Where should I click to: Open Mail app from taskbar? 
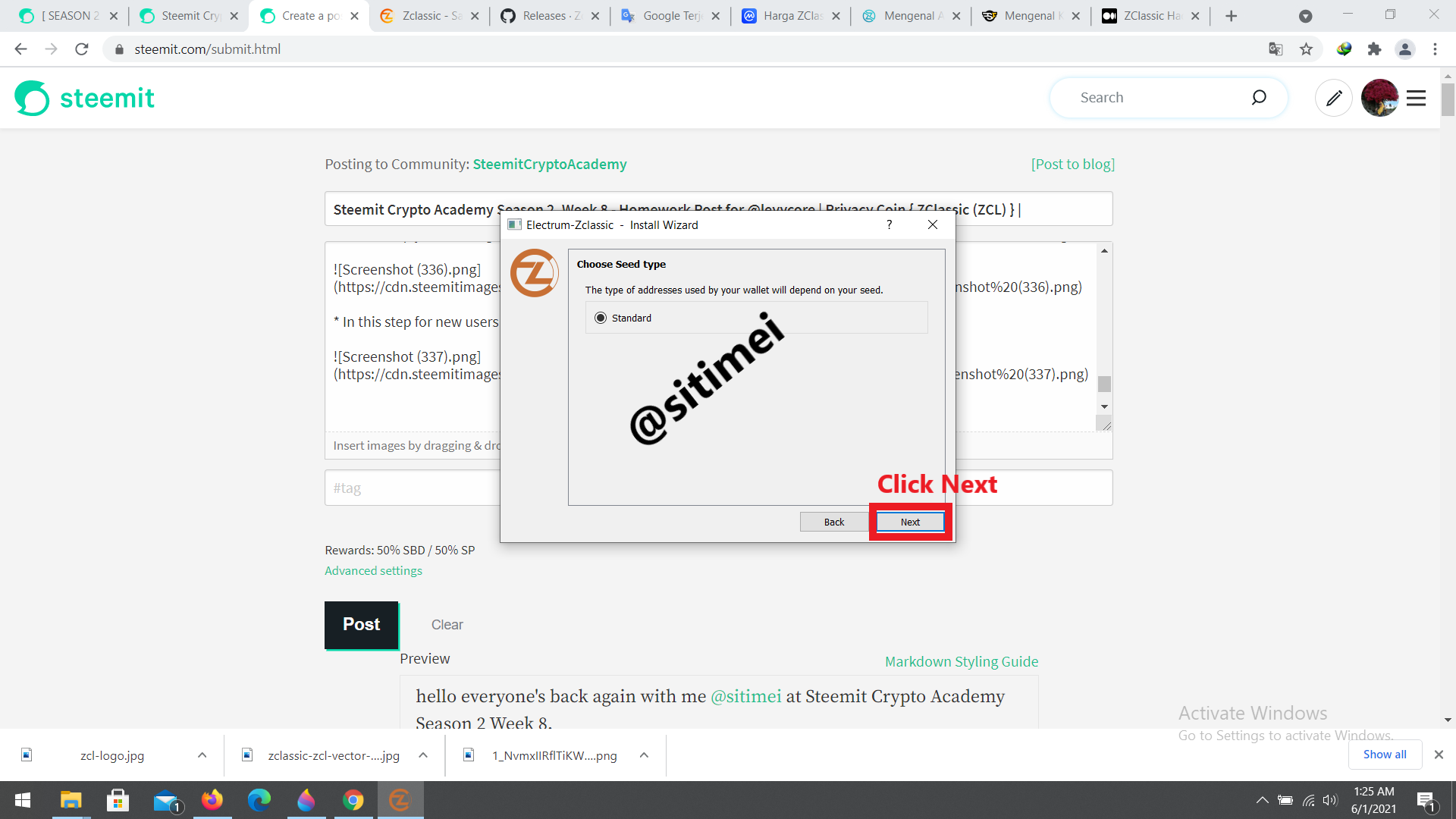coord(166,800)
